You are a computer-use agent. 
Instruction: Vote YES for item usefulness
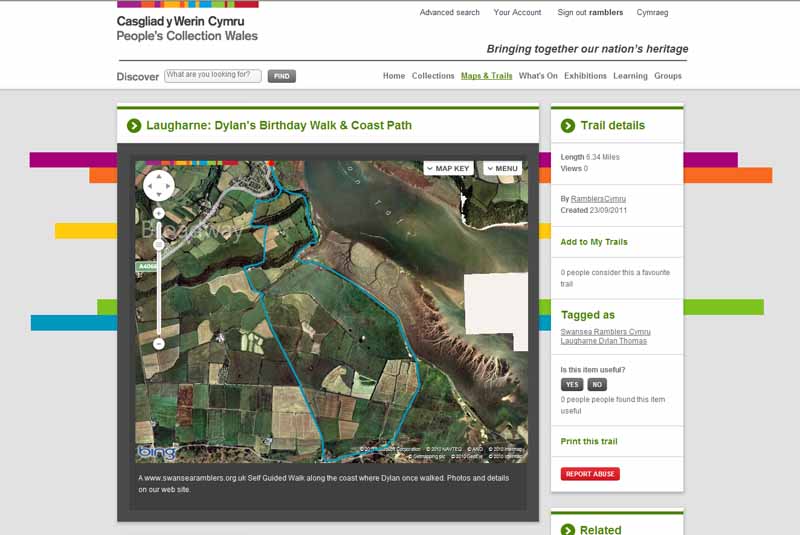pos(572,384)
